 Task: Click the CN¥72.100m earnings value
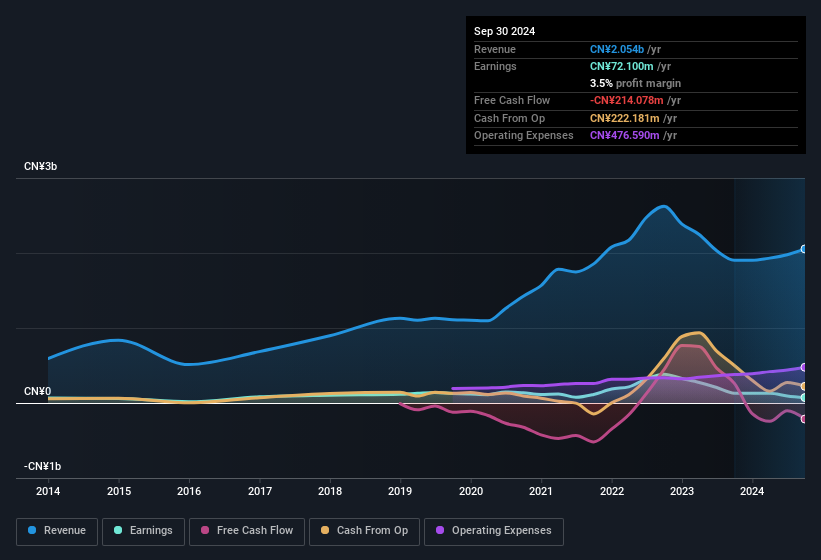[x=622, y=66]
